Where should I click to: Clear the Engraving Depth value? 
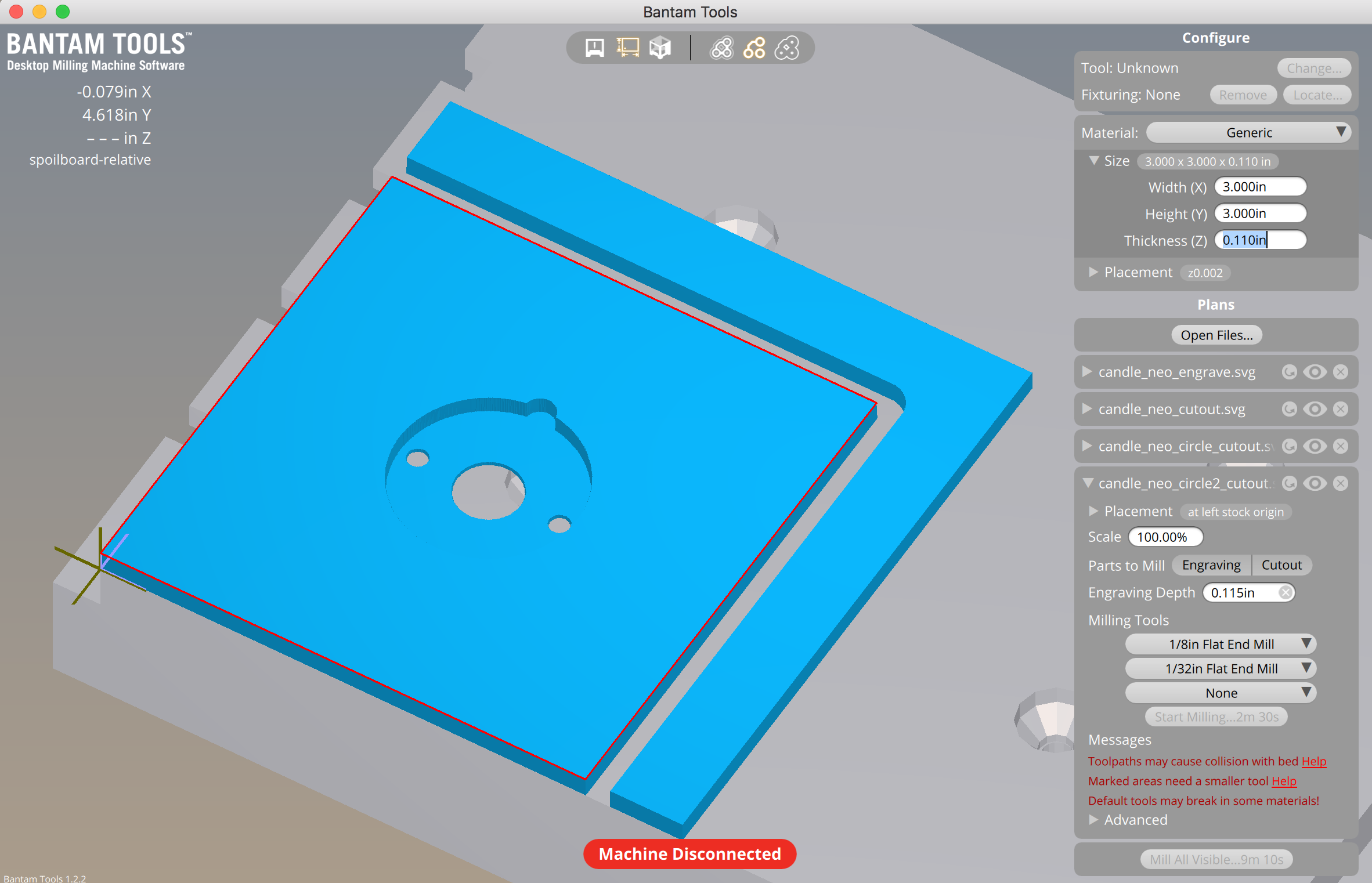(1286, 592)
